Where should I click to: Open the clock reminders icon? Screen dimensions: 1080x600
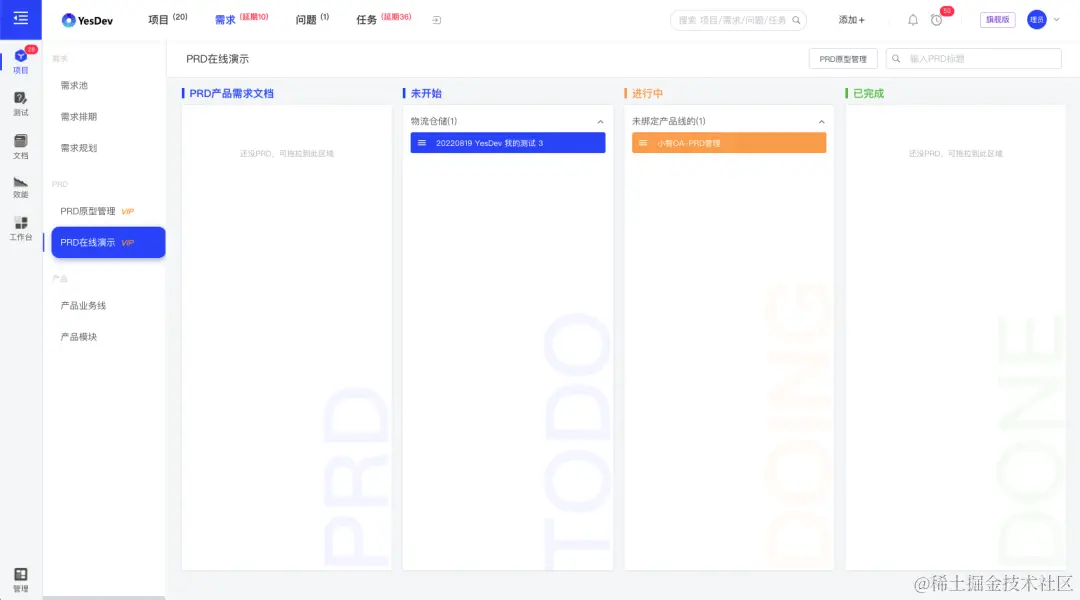pos(936,20)
